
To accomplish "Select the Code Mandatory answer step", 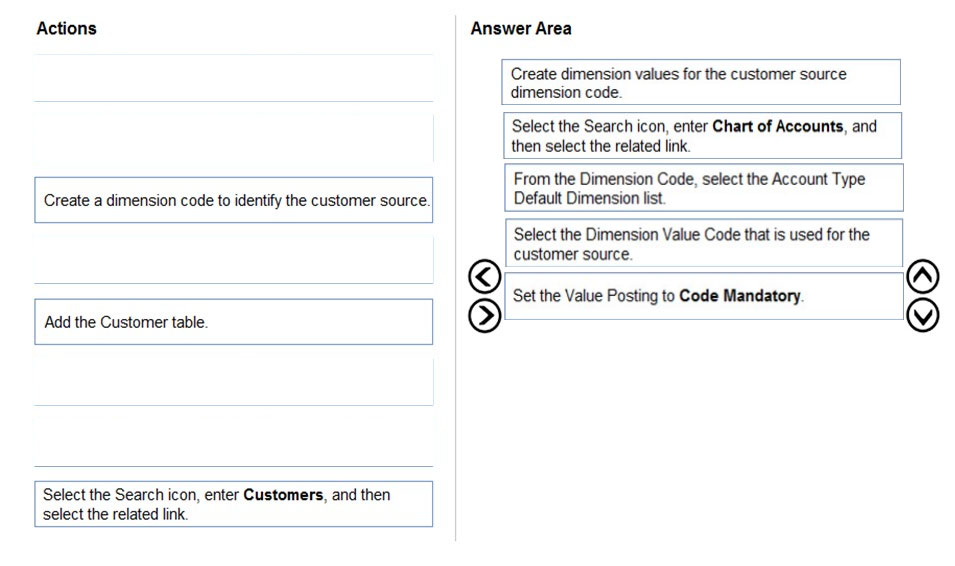I will click(703, 296).
